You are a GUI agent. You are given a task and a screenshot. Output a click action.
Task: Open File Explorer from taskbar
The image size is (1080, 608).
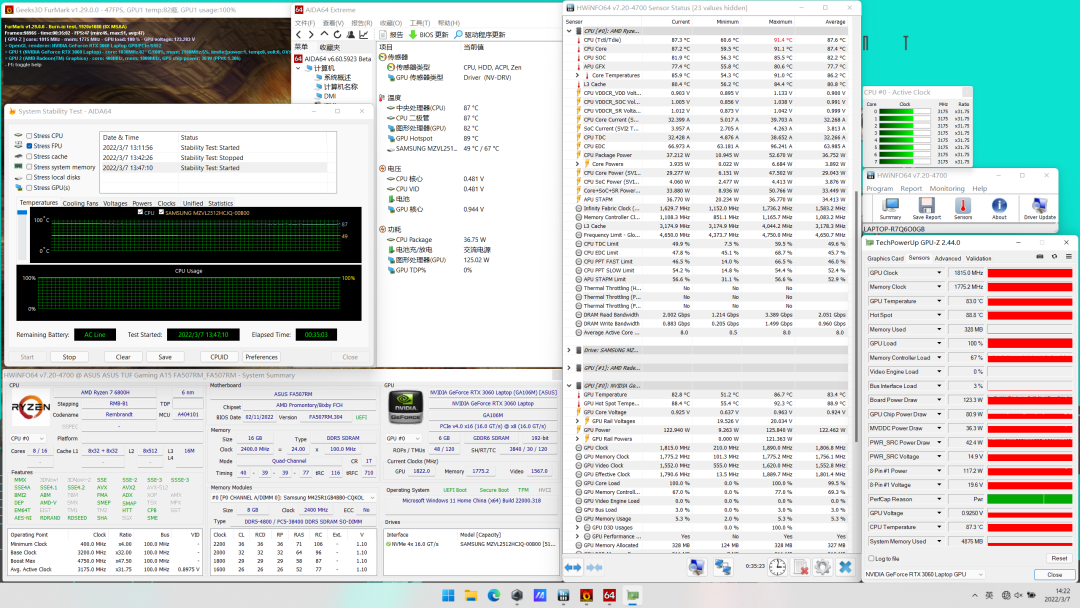[x=471, y=596]
